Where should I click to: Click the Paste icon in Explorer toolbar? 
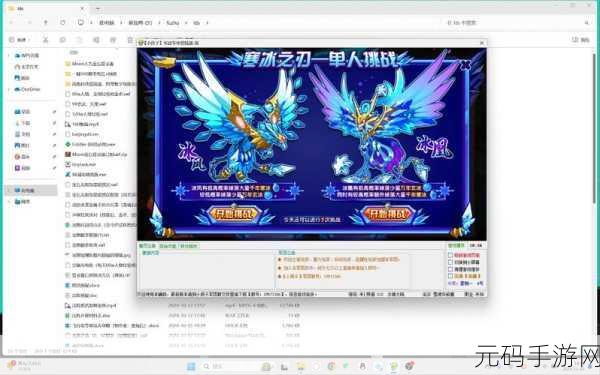click(79, 40)
